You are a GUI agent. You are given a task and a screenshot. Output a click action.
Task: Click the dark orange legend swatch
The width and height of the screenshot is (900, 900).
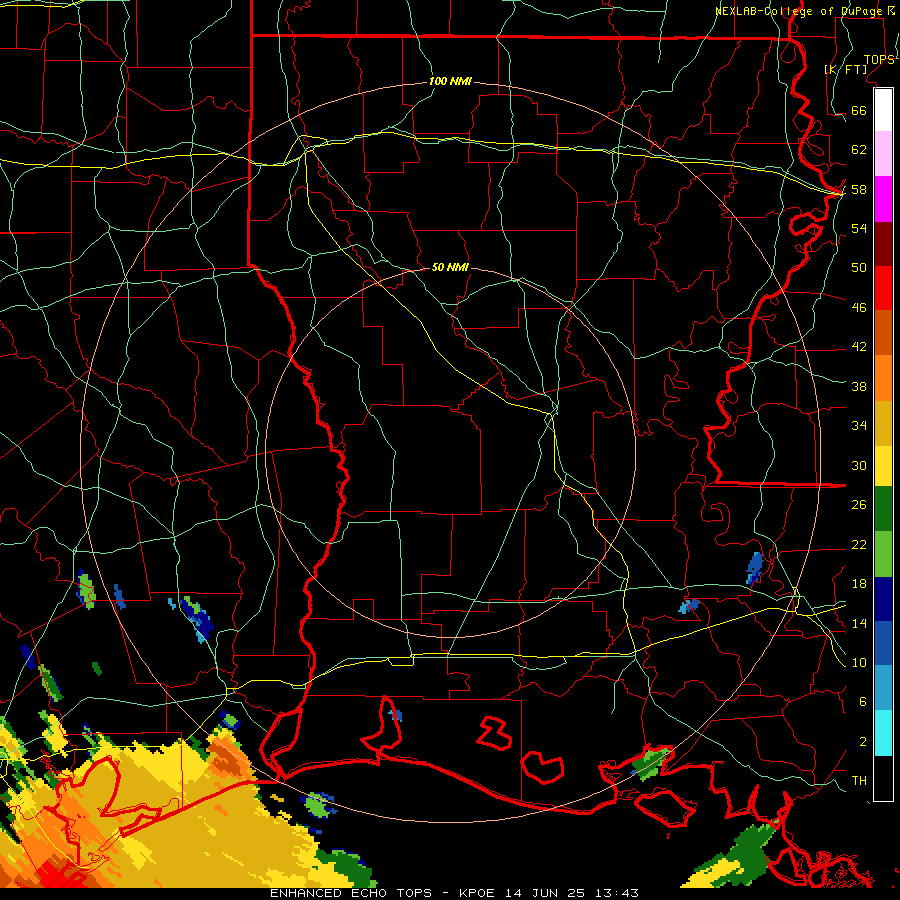pyautogui.click(x=883, y=333)
